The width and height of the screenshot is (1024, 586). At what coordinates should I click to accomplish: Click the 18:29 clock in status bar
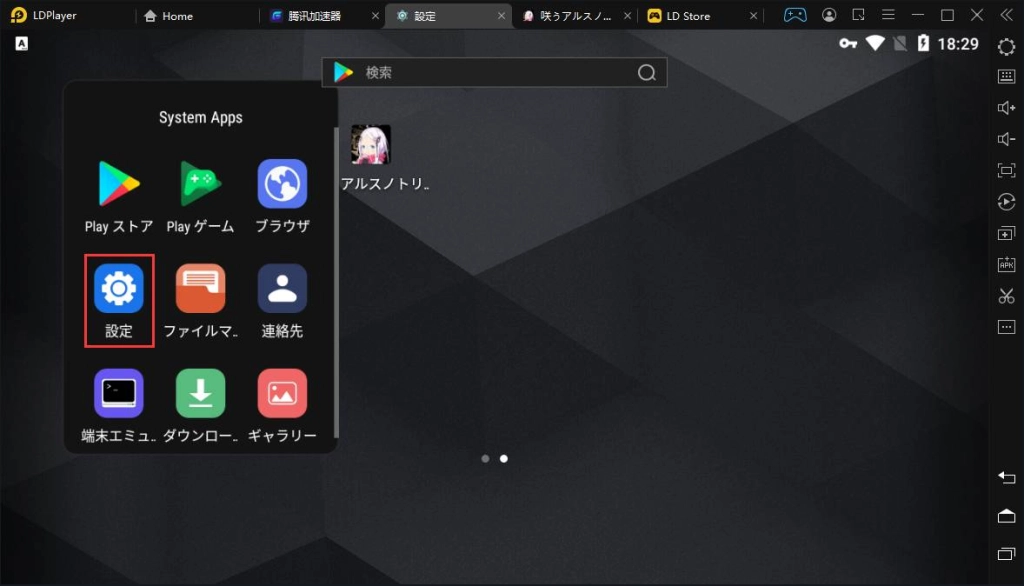tap(958, 44)
